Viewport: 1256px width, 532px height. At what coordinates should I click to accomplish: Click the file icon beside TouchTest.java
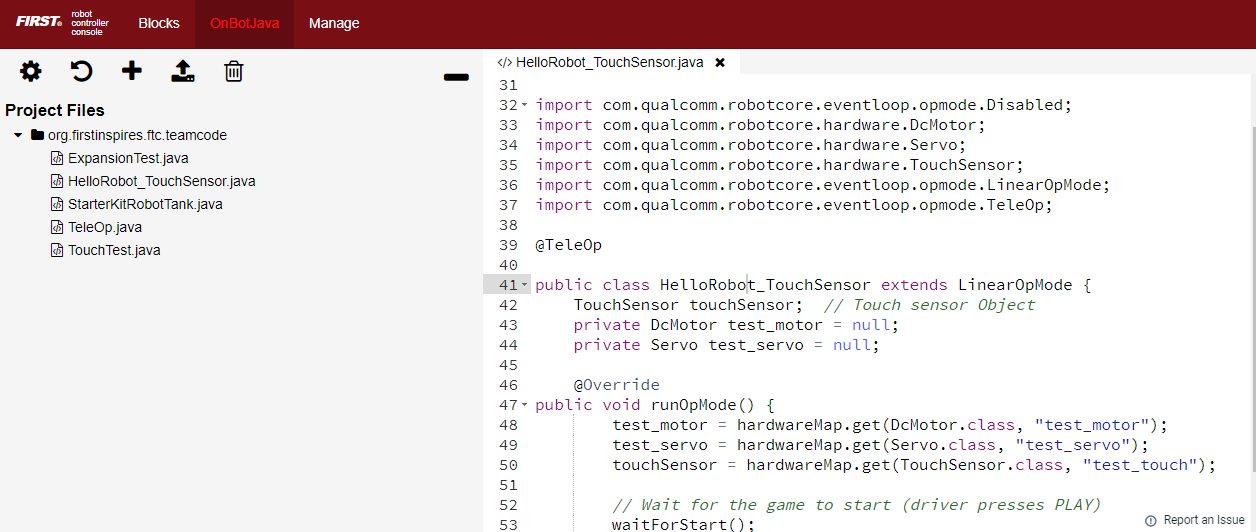coord(57,250)
